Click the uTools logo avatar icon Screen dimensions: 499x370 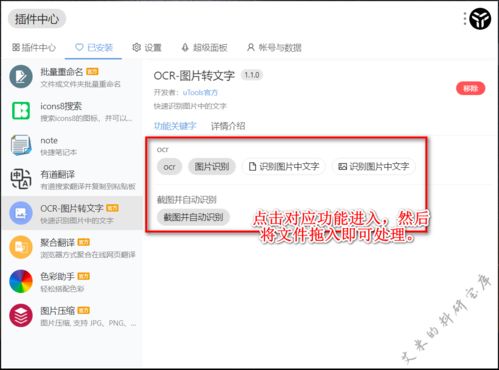pos(480,19)
